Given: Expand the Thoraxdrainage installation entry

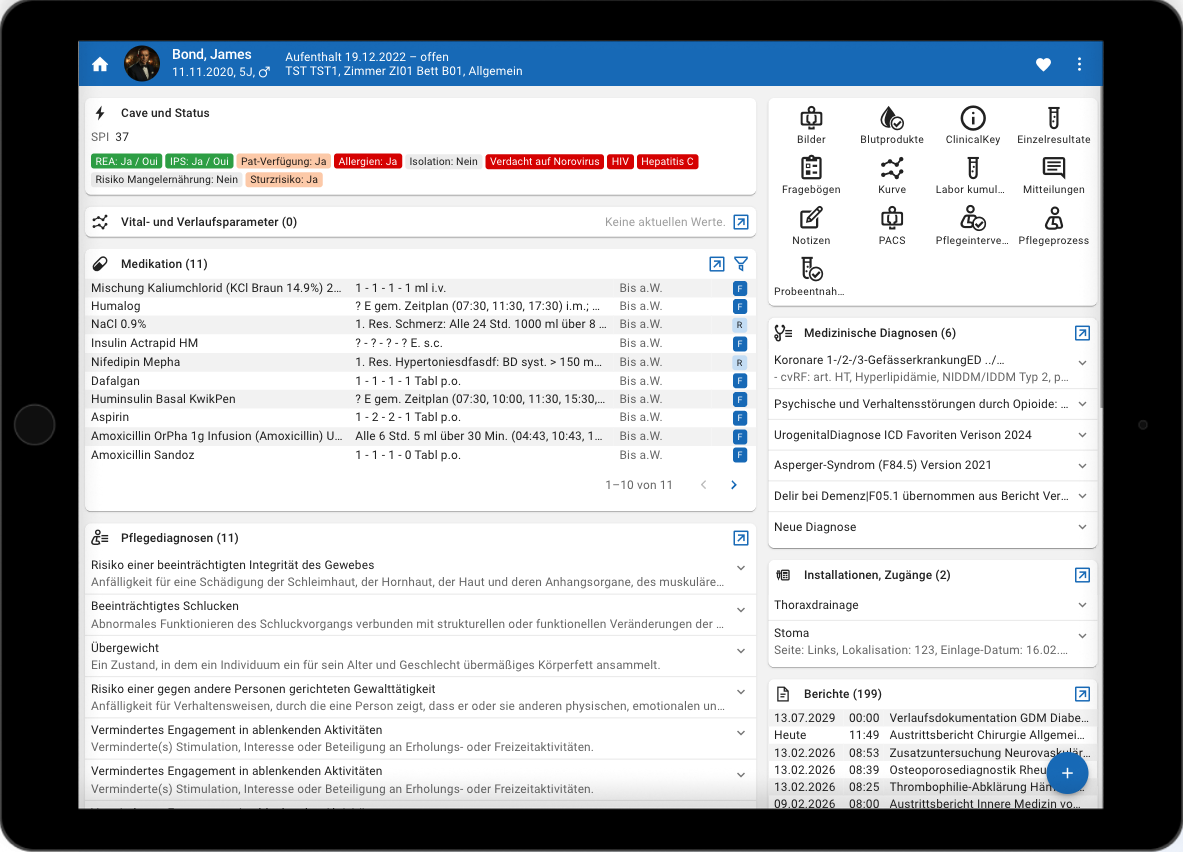Looking at the screenshot, I should tap(1082, 605).
